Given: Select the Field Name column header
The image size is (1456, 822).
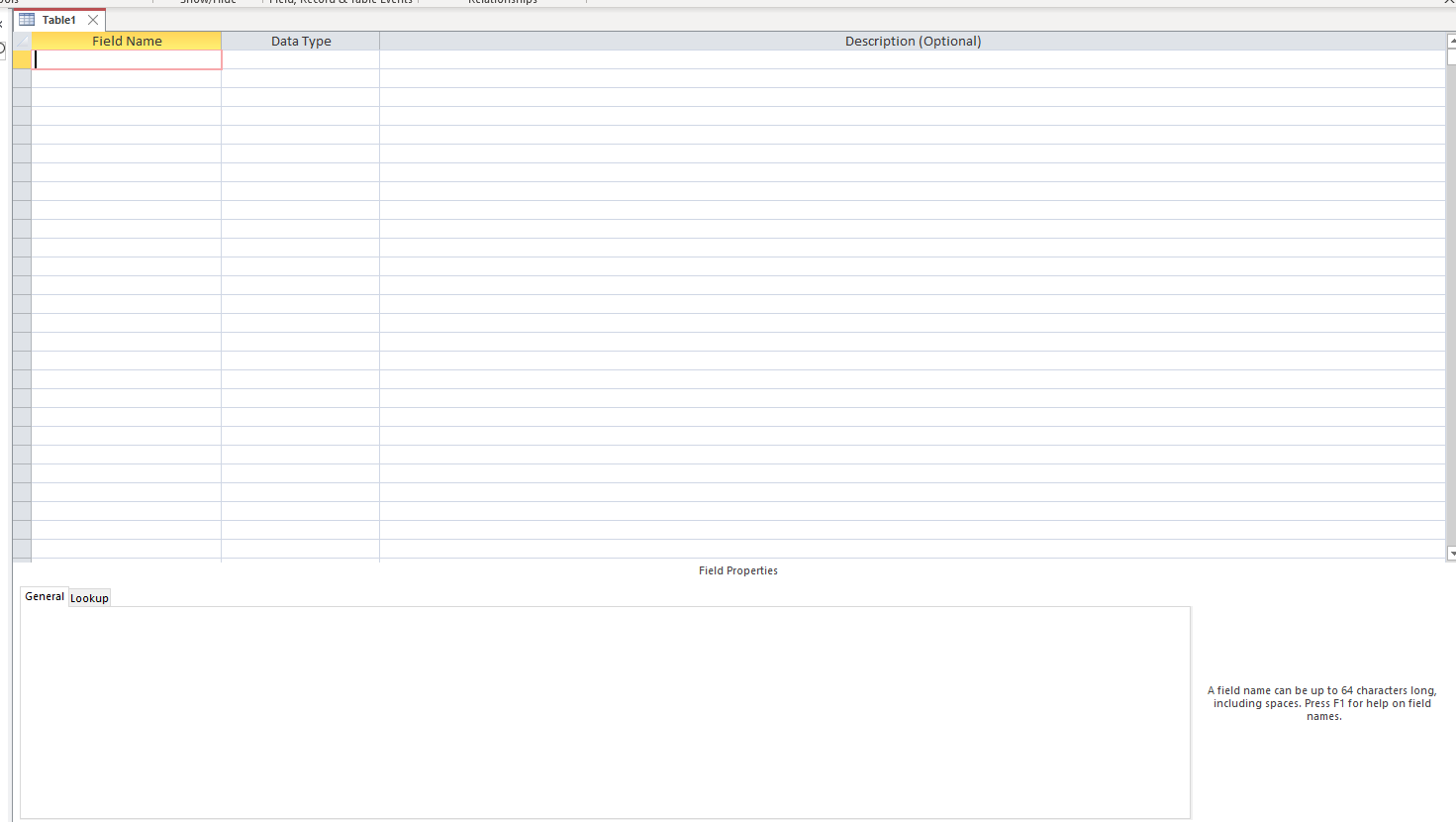Looking at the screenshot, I should point(127,41).
